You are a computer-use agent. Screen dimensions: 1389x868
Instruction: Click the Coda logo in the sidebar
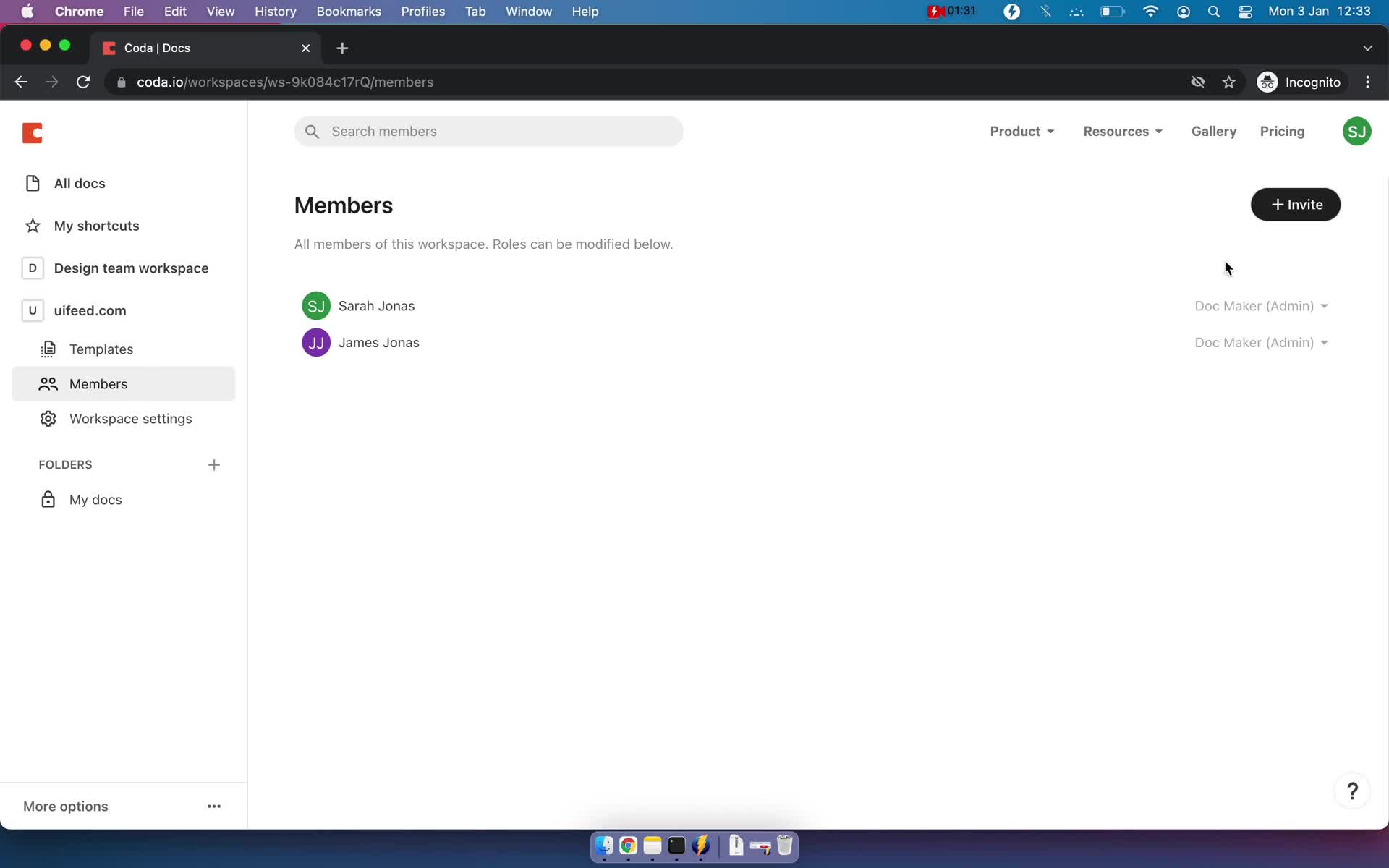tap(33, 133)
